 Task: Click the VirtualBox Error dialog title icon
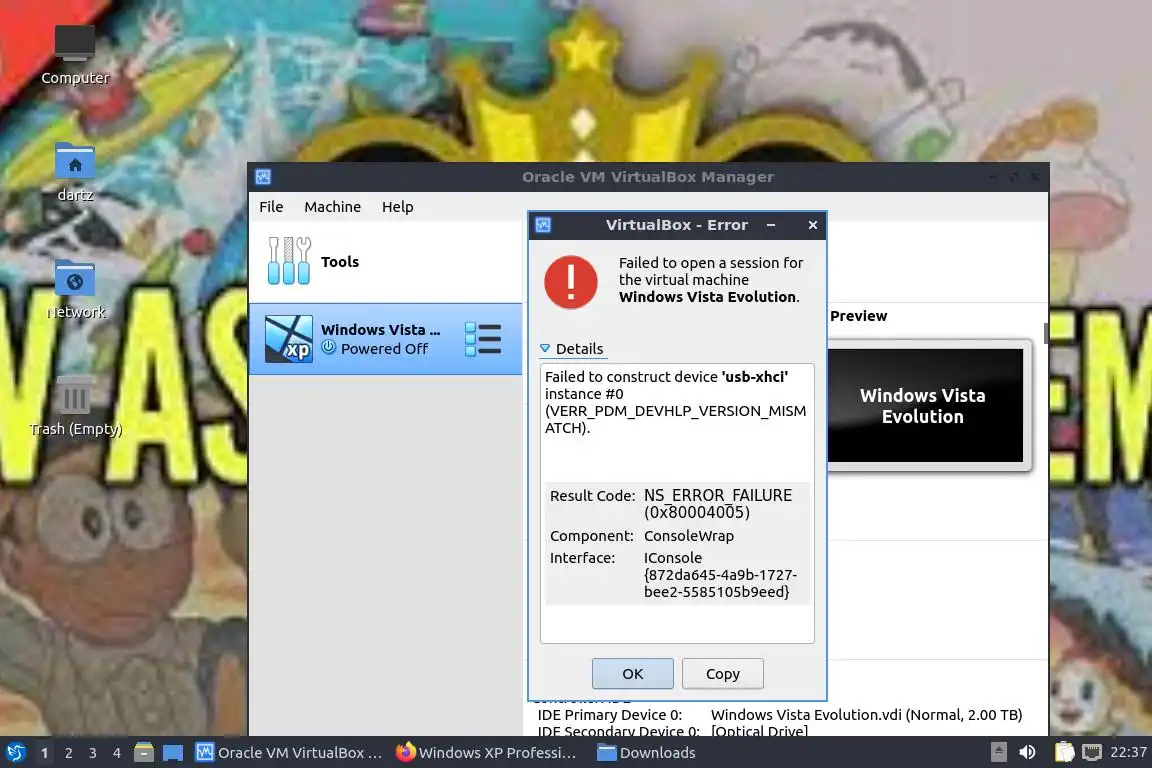[543, 225]
